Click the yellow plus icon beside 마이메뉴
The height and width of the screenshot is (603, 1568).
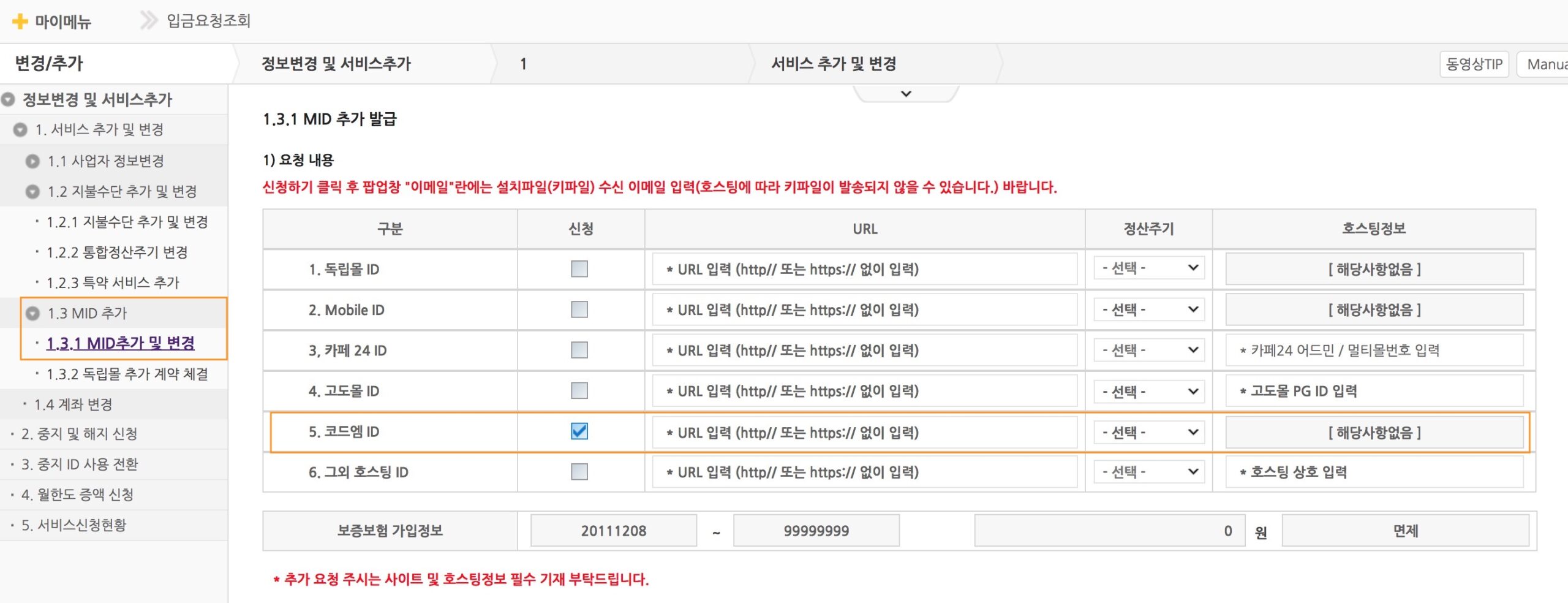point(20,21)
